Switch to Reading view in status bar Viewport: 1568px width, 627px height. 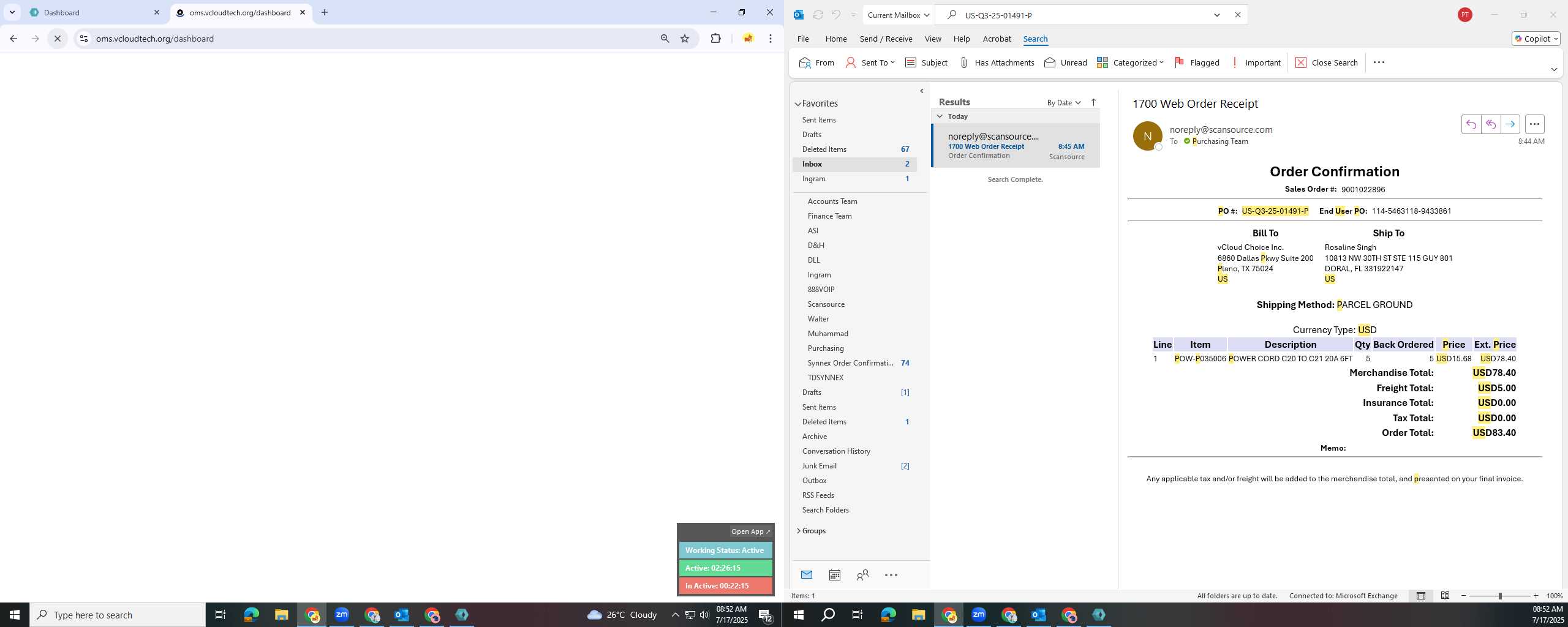click(x=1445, y=596)
